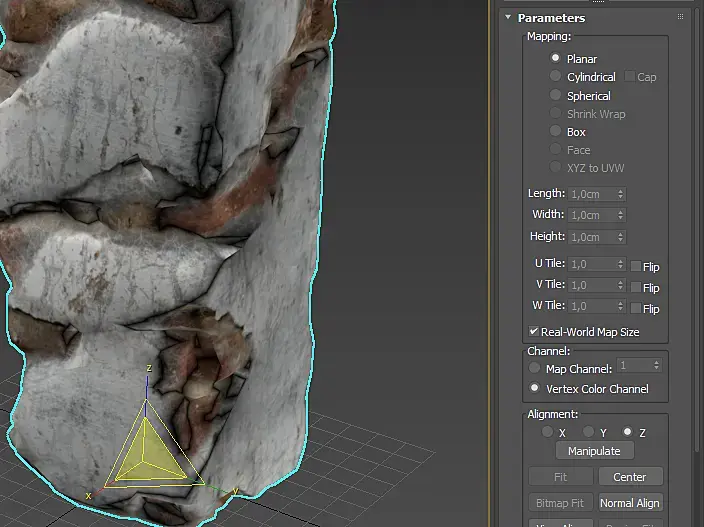704x527 pixels.
Task: Click the yellow UVW gizmo in viewport
Action: click(146, 453)
